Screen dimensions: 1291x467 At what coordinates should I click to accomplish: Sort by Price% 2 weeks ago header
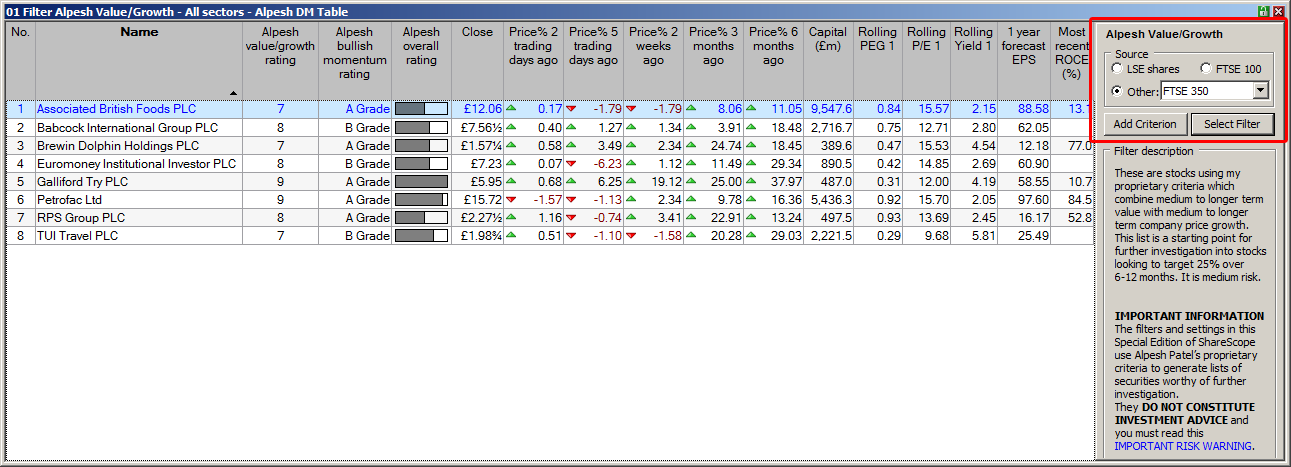[653, 60]
